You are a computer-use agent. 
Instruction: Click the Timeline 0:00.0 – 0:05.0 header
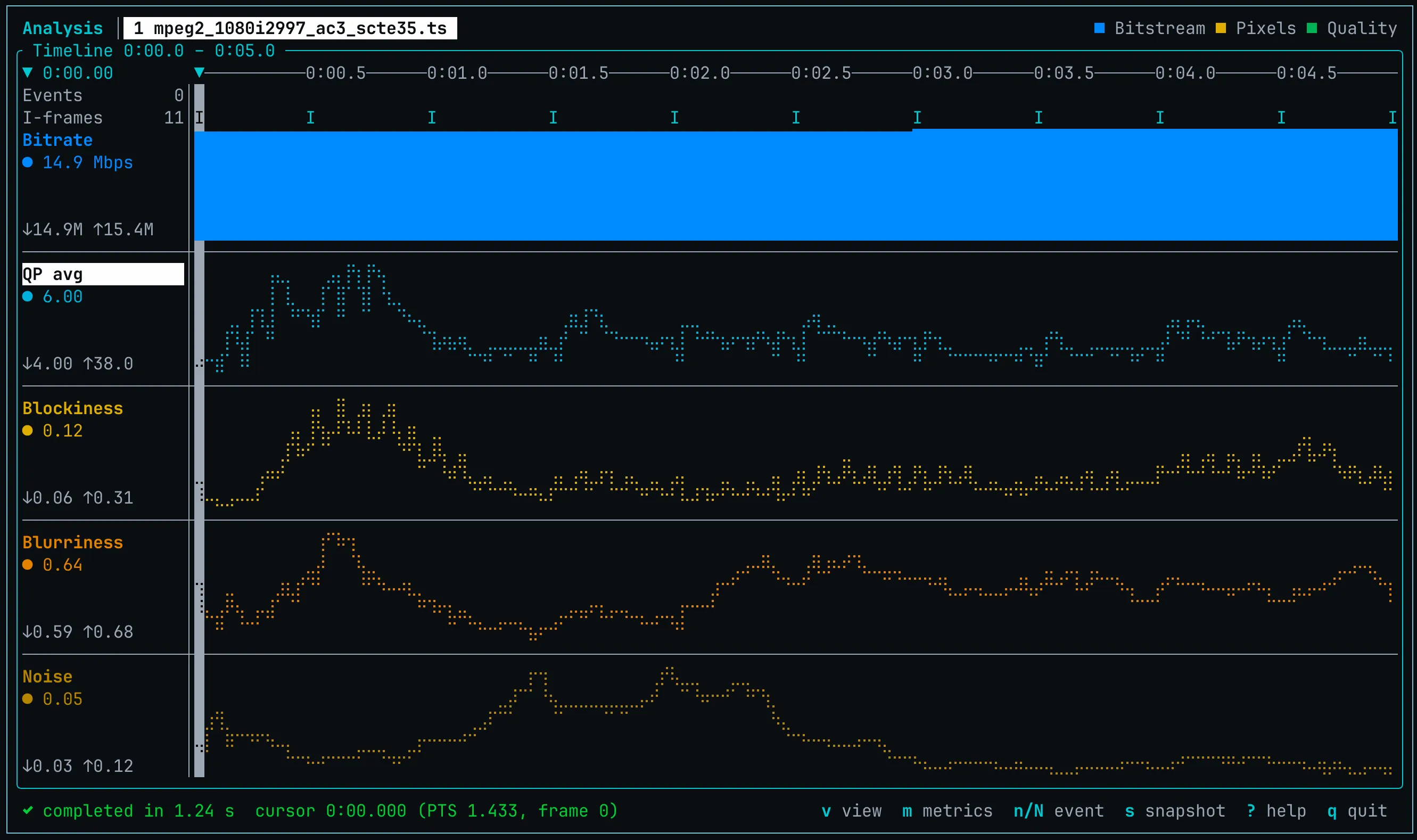point(154,51)
